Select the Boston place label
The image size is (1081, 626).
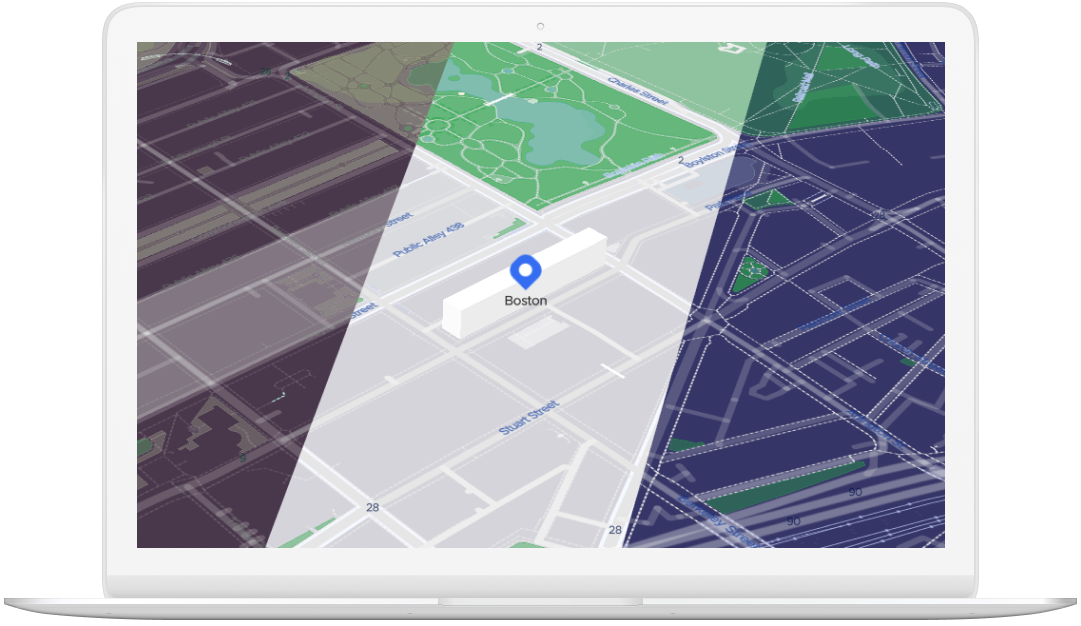point(525,300)
